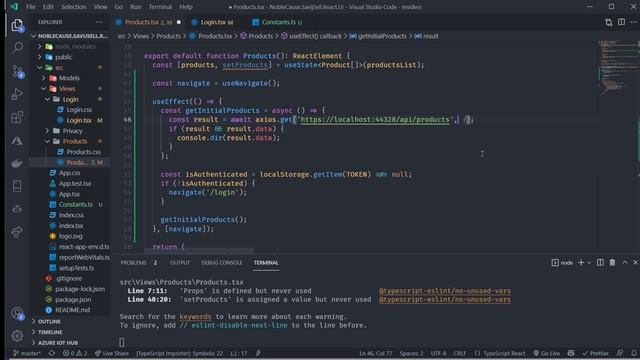Viewport: 640px width, 360px height.
Task: Expand the node_modules folder
Action: [x=39, y=47]
